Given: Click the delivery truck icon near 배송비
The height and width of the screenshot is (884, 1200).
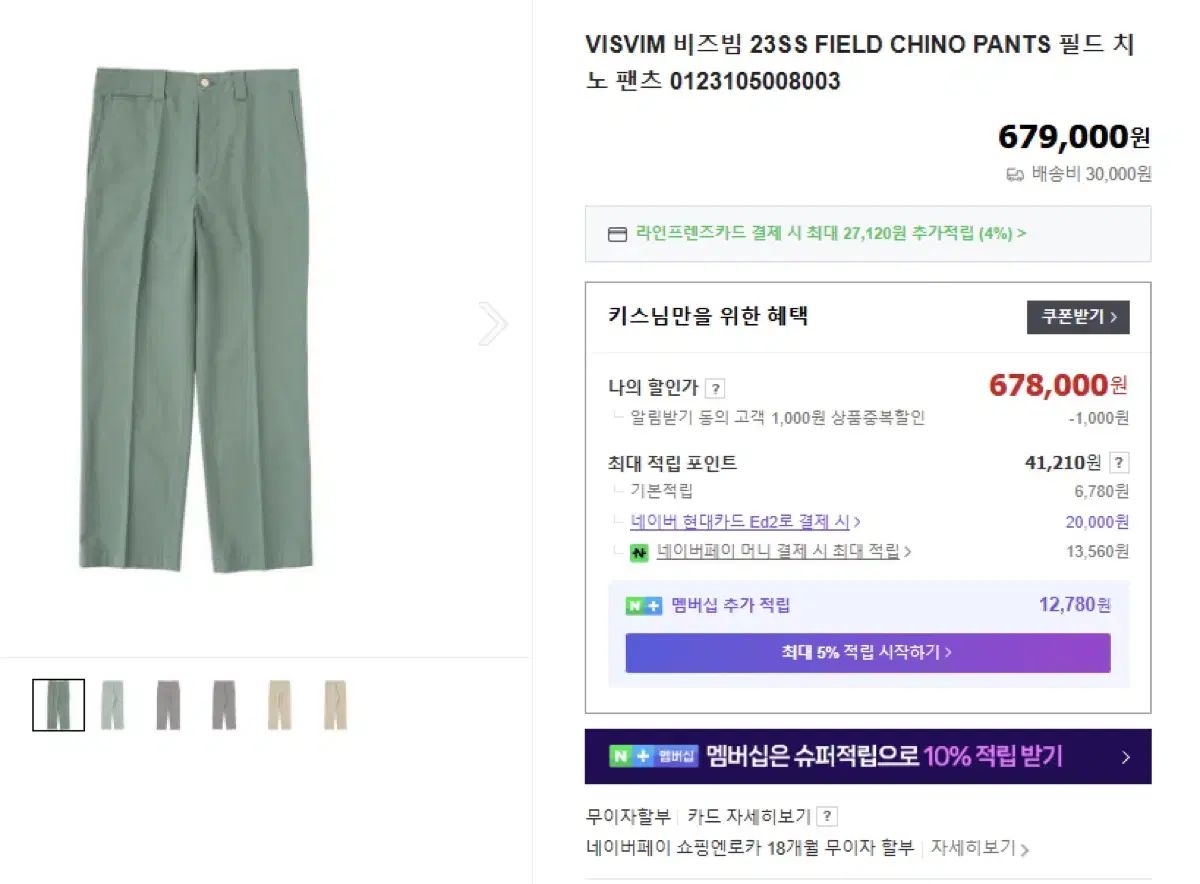Looking at the screenshot, I should (x=1015, y=174).
